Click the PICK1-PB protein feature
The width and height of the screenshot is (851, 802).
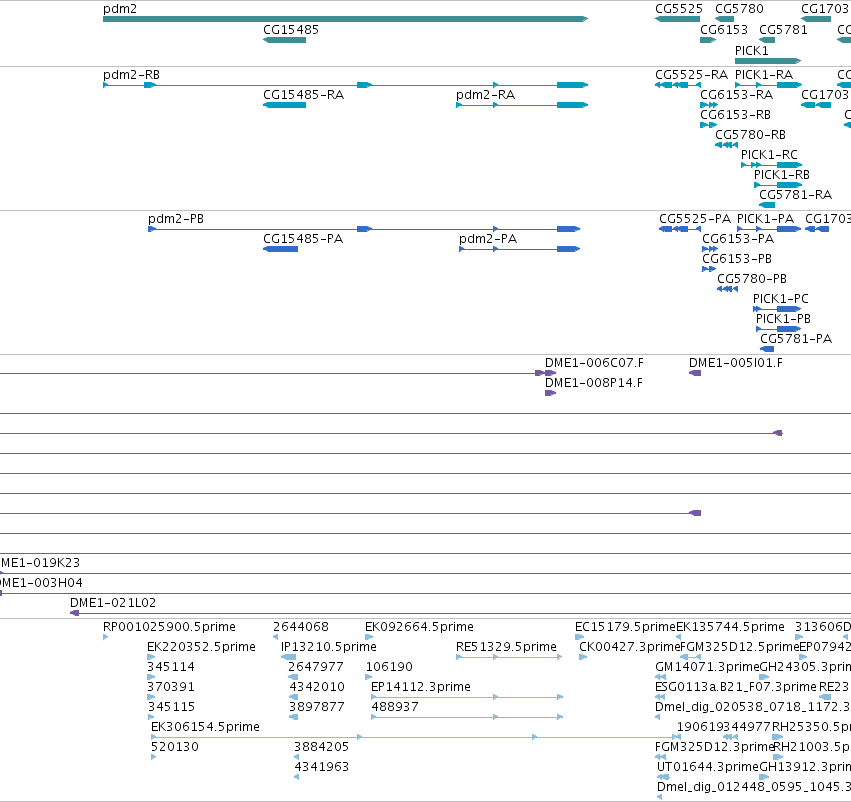pos(778,329)
